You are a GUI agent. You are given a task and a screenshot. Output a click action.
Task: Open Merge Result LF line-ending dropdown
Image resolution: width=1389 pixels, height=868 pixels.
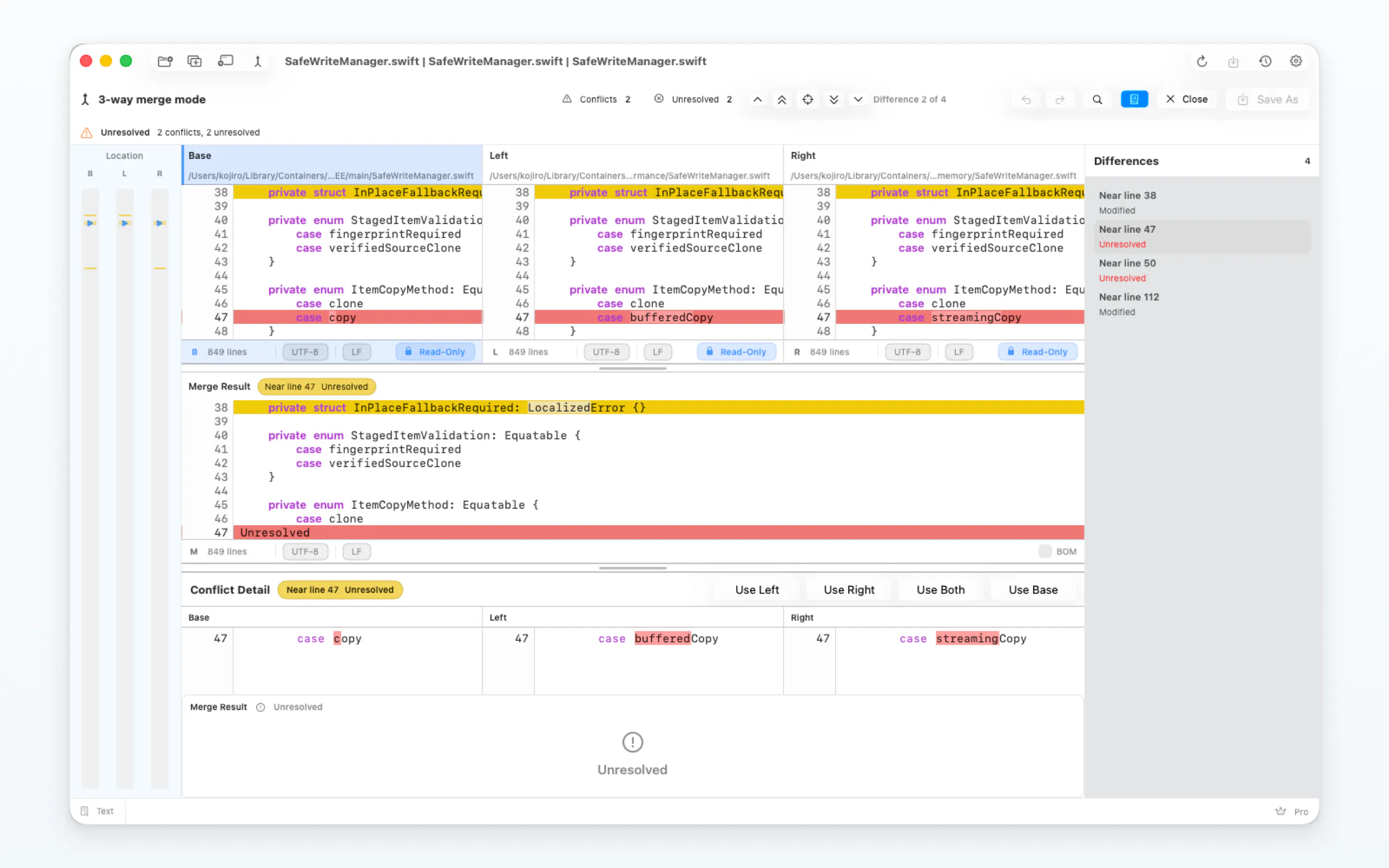[356, 552]
